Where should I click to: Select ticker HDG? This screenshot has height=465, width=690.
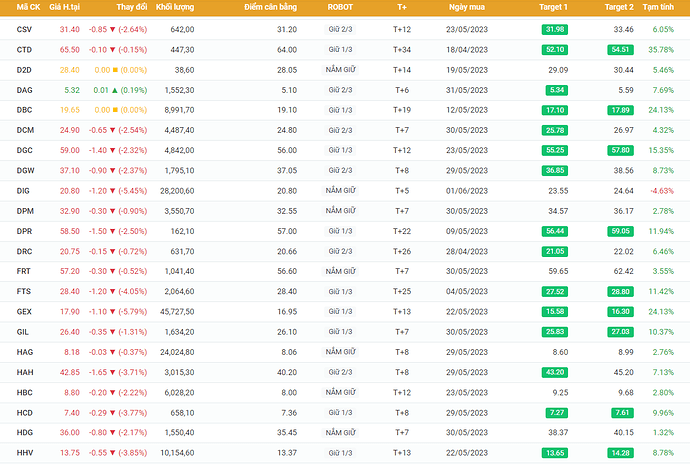pos(25,433)
